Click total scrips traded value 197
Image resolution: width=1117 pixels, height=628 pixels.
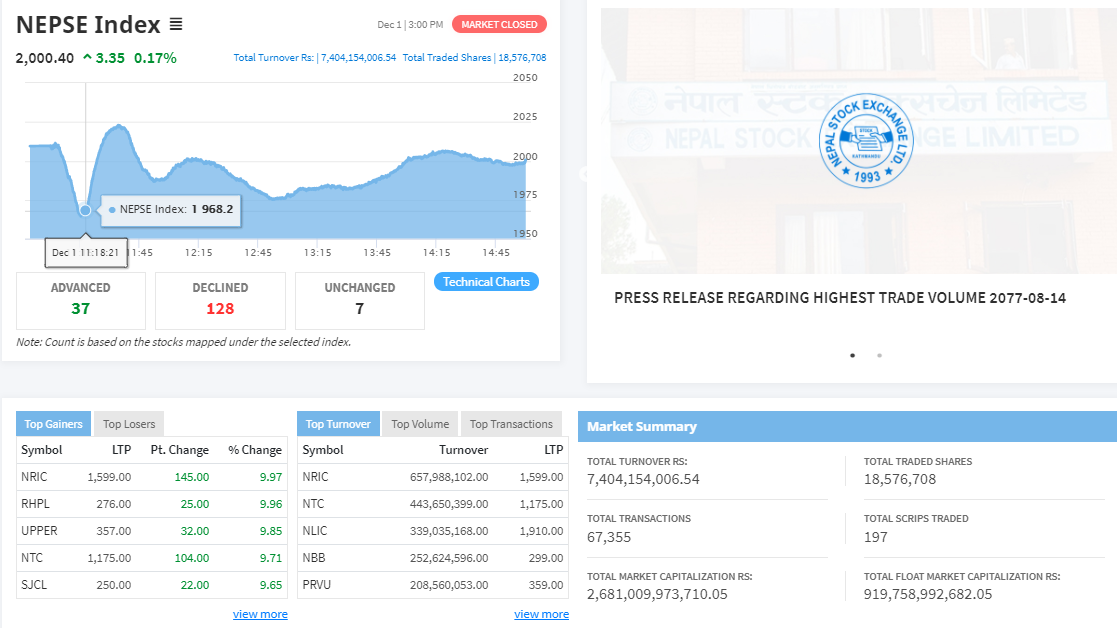[x=876, y=538]
